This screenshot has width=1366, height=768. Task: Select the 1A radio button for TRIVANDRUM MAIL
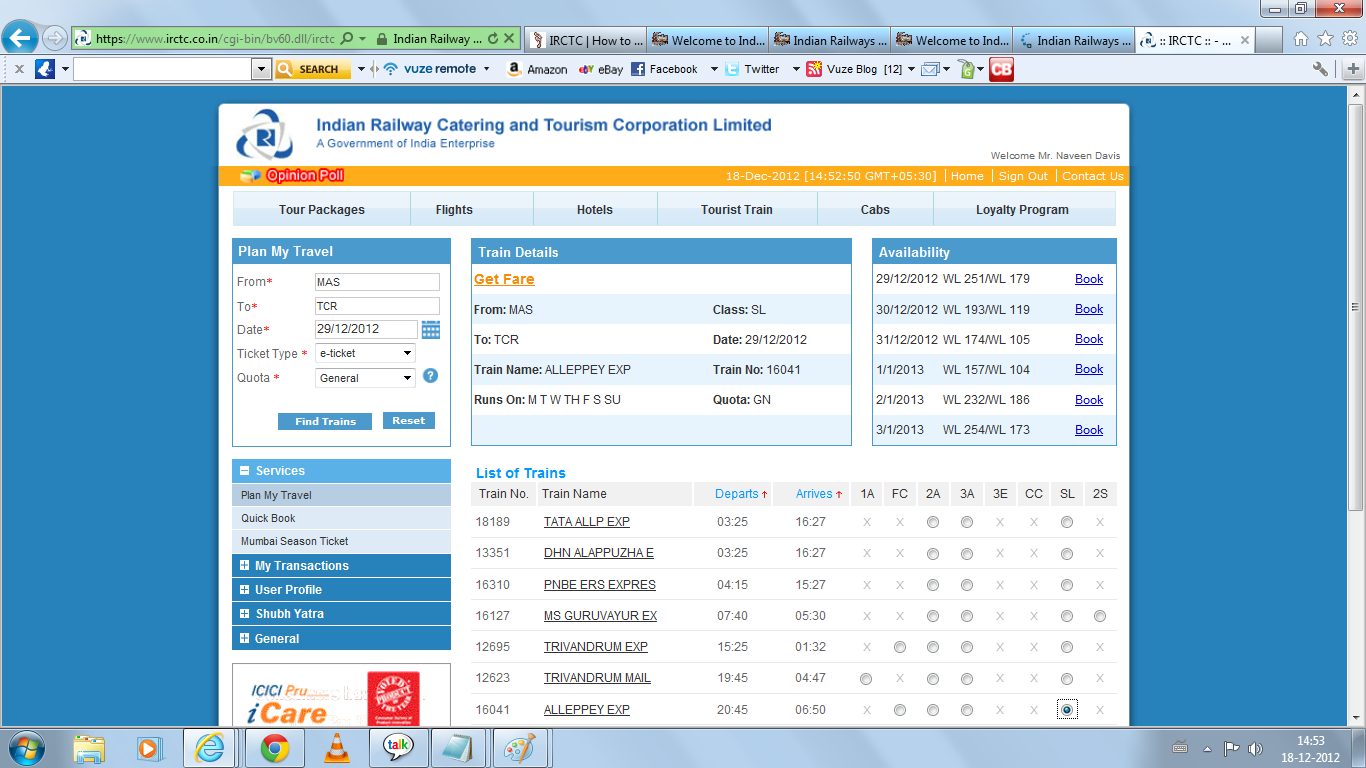coord(866,678)
